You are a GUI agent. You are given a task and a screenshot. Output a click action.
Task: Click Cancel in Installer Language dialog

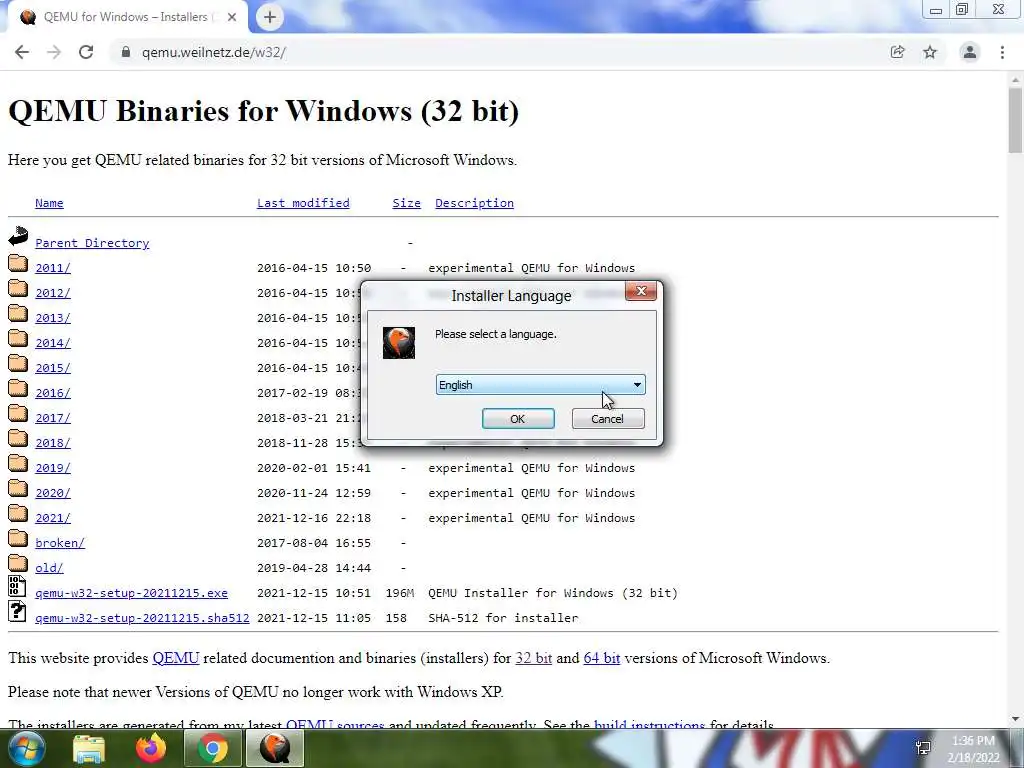point(607,419)
